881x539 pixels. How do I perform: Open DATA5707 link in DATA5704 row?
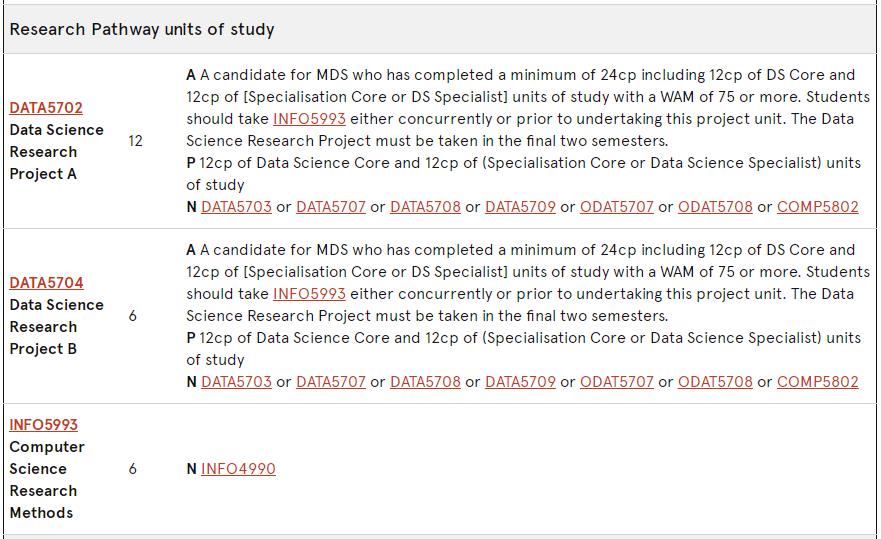click(331, 381)
